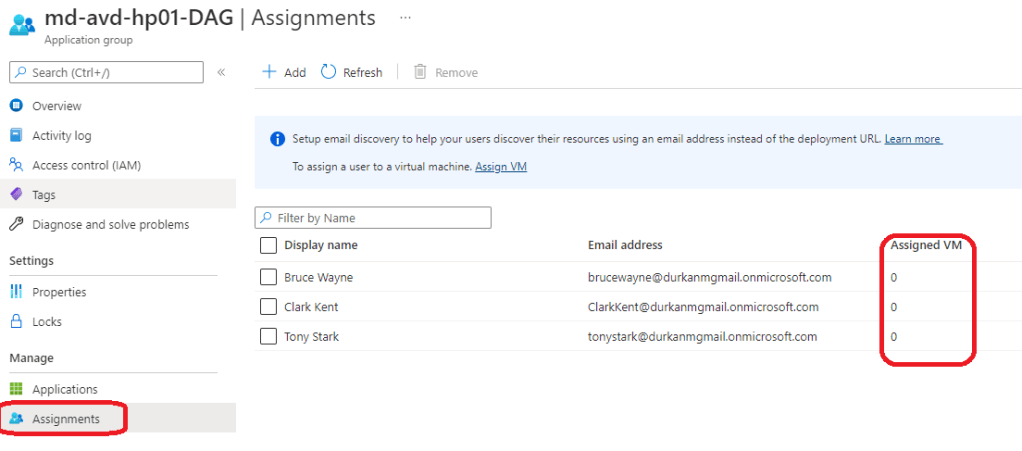
Task: Follow the Learn more link
Action: coord(912,139)
